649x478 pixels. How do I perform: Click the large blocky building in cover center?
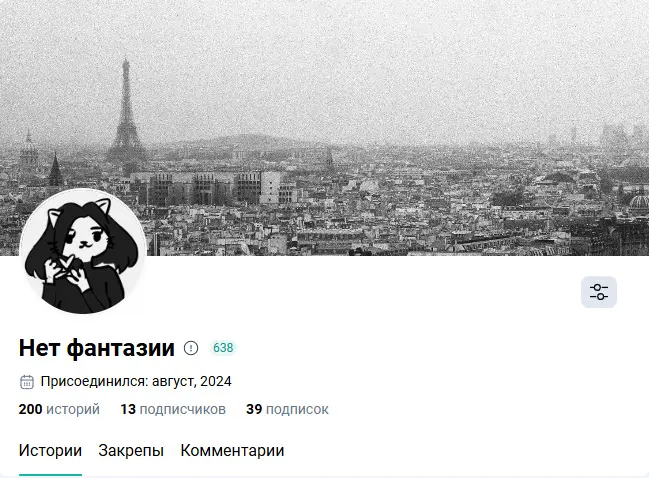pyautogui.click(x=215, y=188)
